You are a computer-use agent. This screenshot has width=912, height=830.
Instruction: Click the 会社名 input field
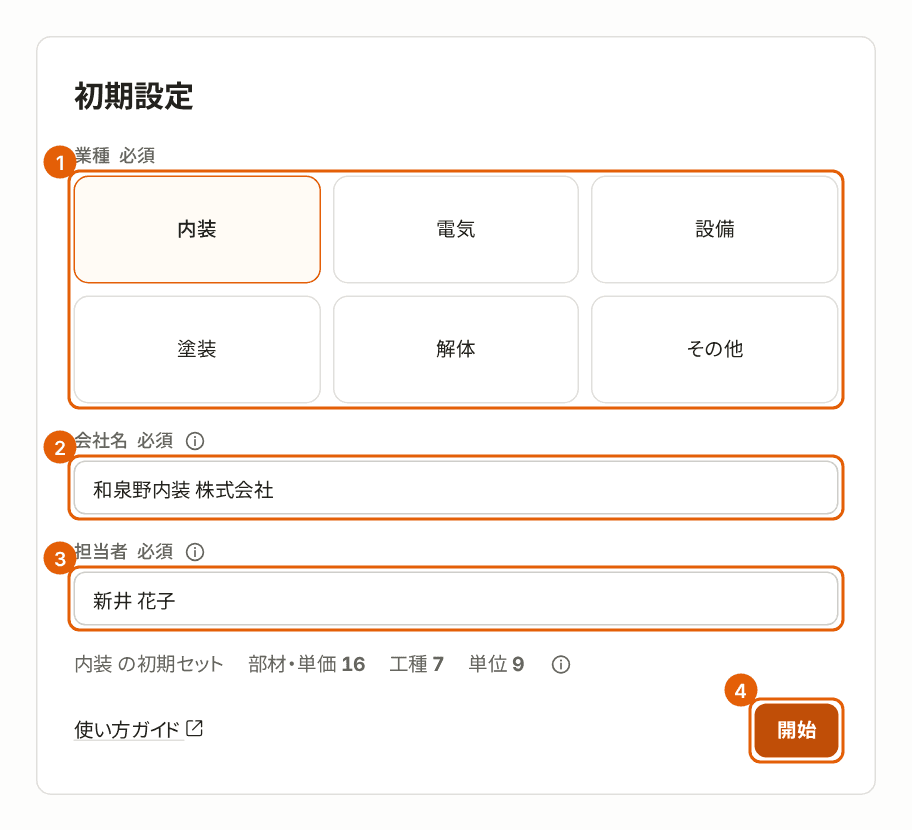tap(456, 488)
